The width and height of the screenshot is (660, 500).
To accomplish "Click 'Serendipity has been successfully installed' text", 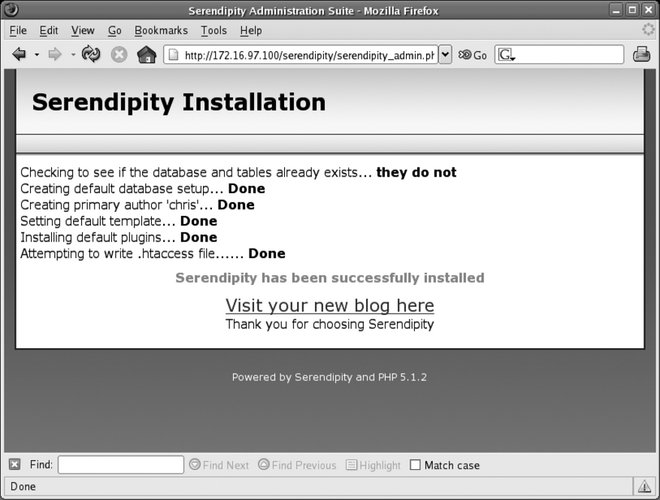I will (x=330, y=278).
